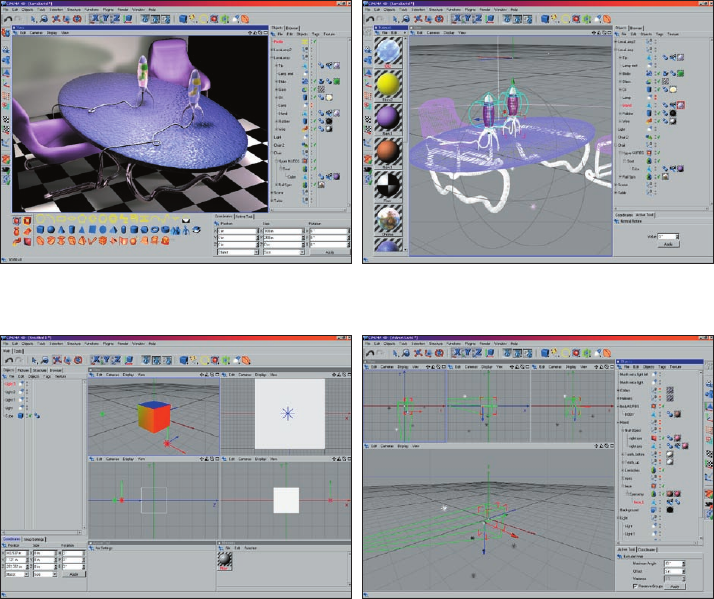Click Apply button in table scene Coordinates panel
The height and width of the screenshot is (599, 714).
point(330,252)
